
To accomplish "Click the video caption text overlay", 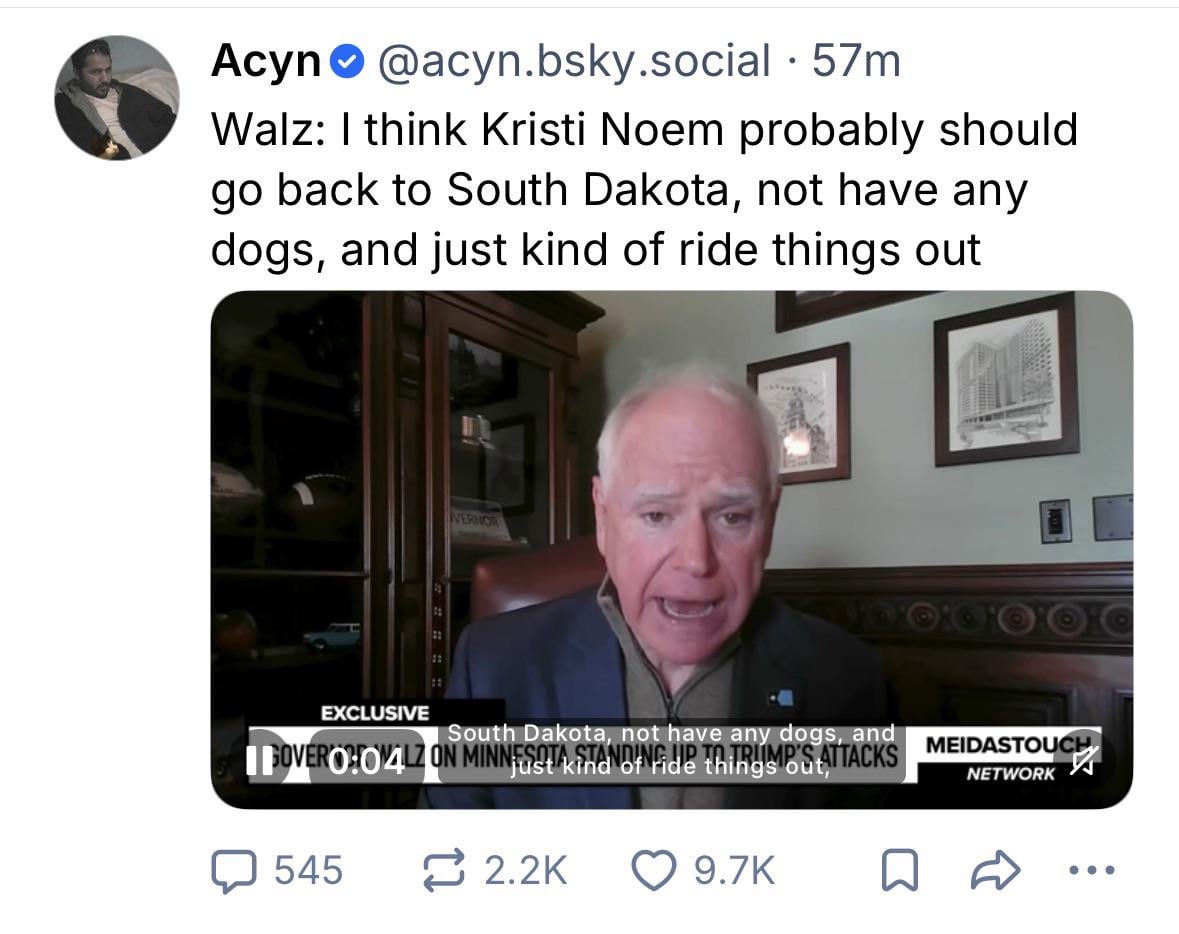I will click(671, 750).
